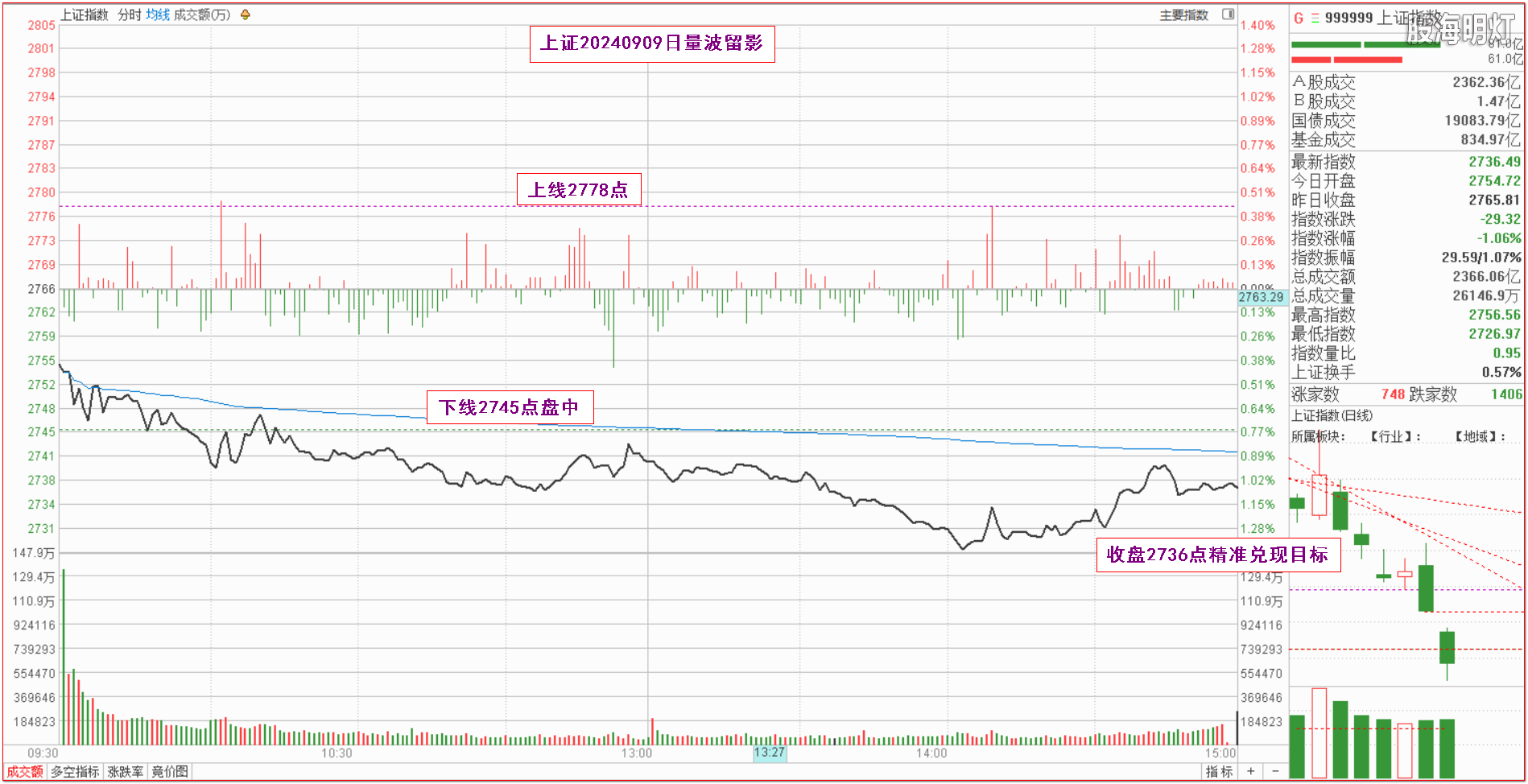Click the 成交额(万) label

(x=202, y=14)
